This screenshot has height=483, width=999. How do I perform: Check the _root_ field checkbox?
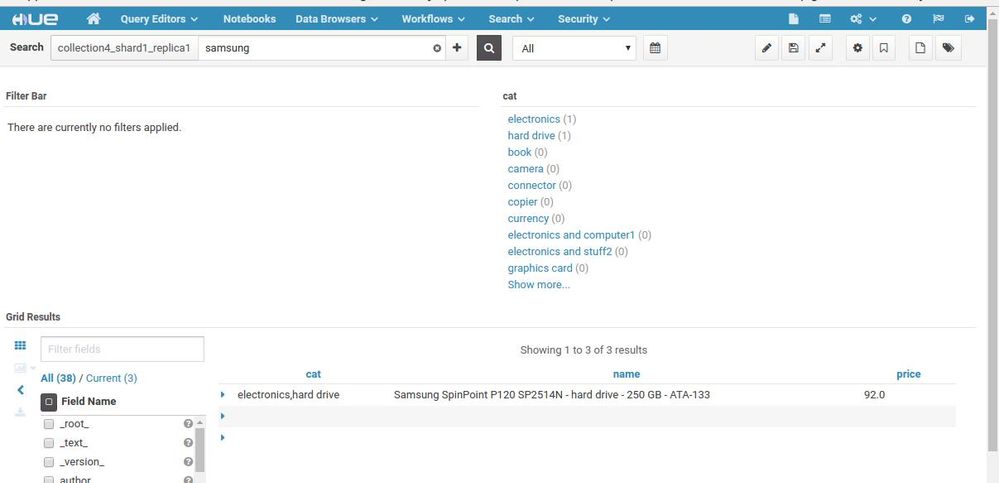[49, 424]
